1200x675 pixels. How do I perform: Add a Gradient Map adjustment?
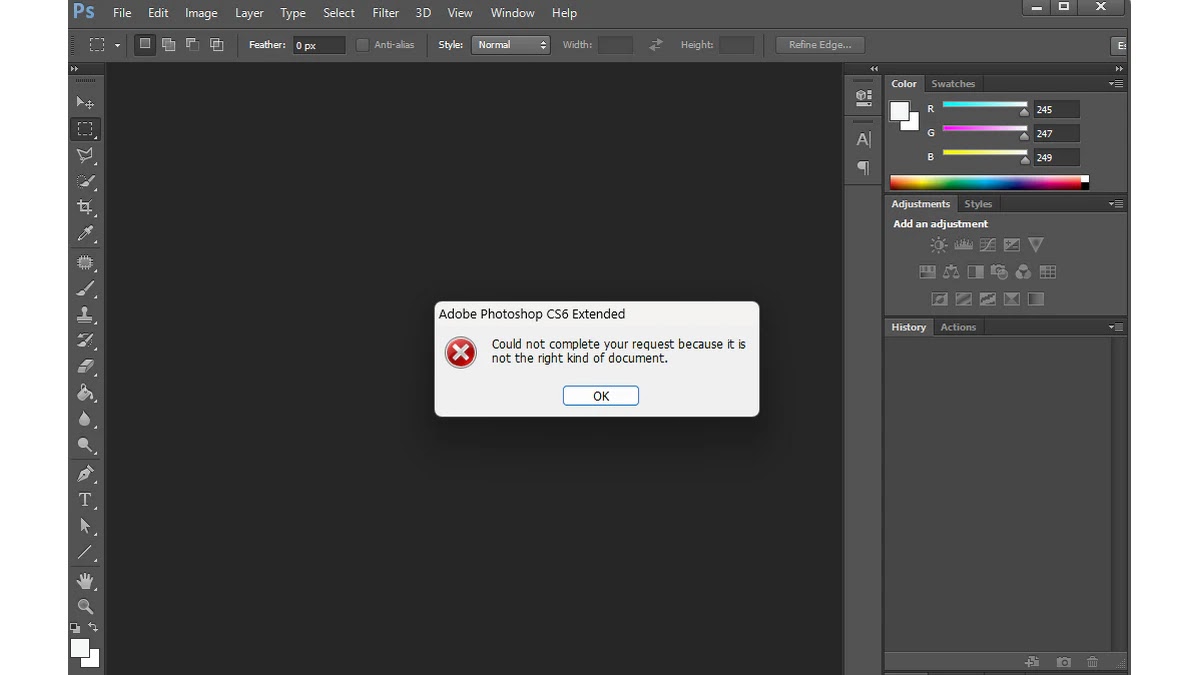click(1036, 299)
